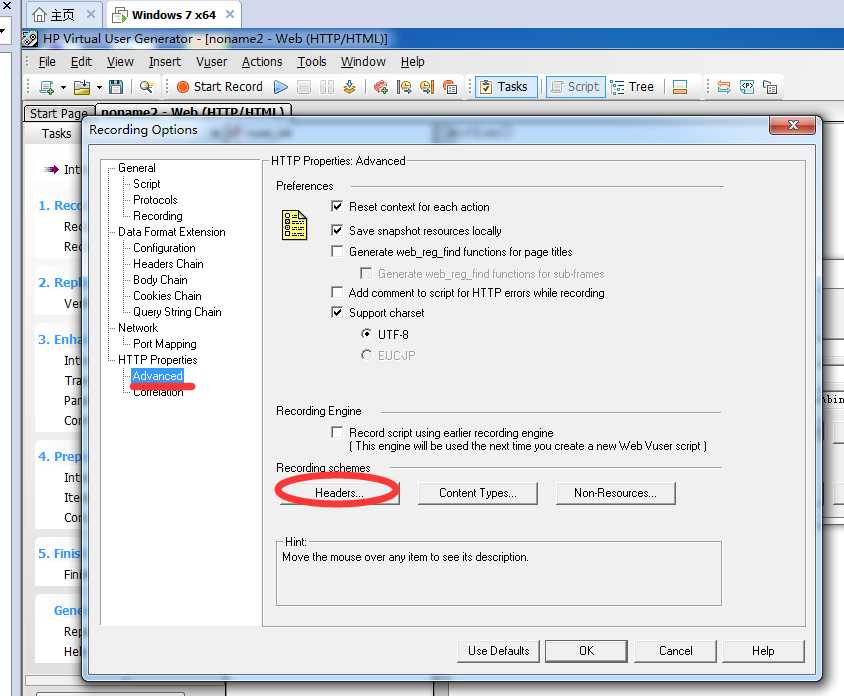Viewport: 844px width, 696px height.
Task: Click the orange globe icon before the red stack icon
Action: [x=427, y=87]
